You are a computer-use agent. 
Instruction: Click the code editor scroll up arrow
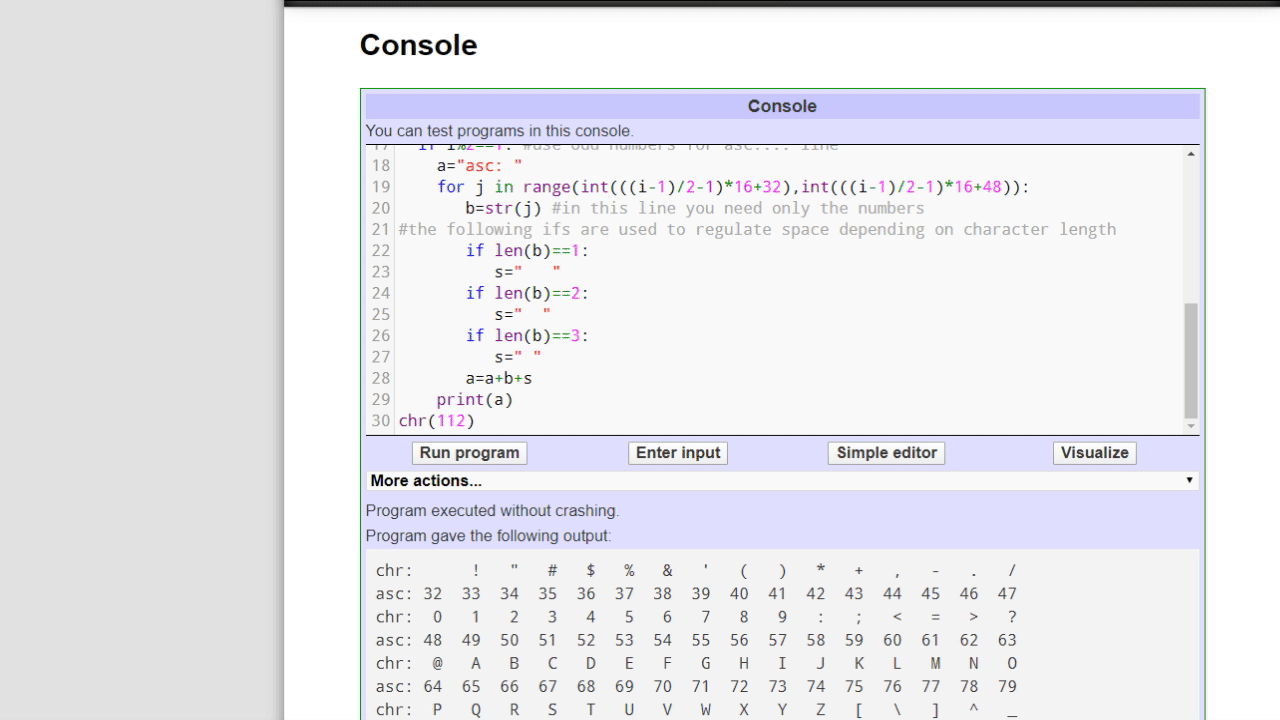1190,154
